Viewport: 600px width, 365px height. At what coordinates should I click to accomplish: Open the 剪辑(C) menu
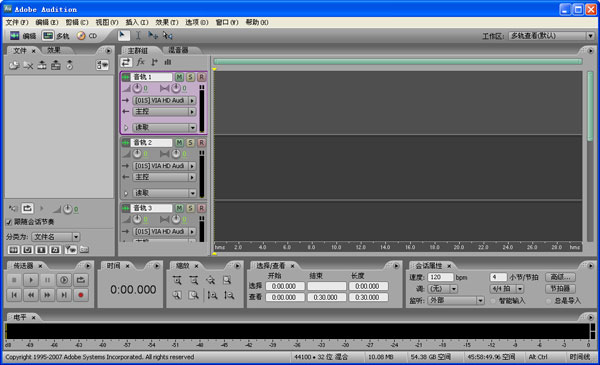pyautogui.click(x=77, y=23)
